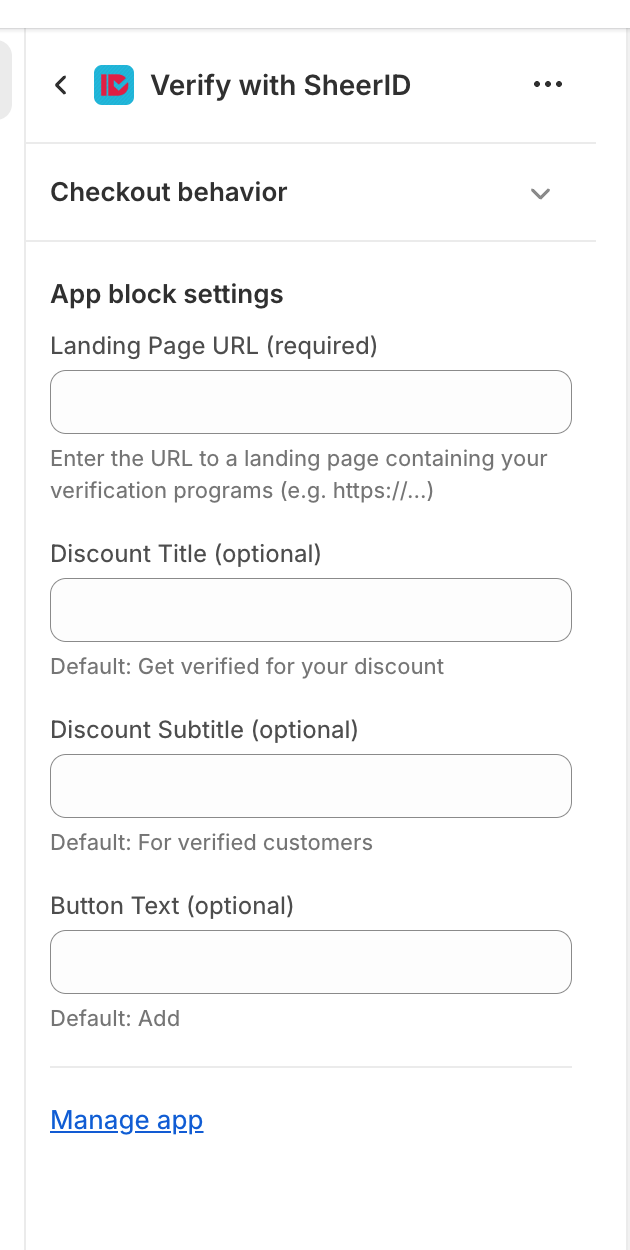Click the "Default: Add" hint text
Screen dimensions: 630x1250
tap(115, 1018)
